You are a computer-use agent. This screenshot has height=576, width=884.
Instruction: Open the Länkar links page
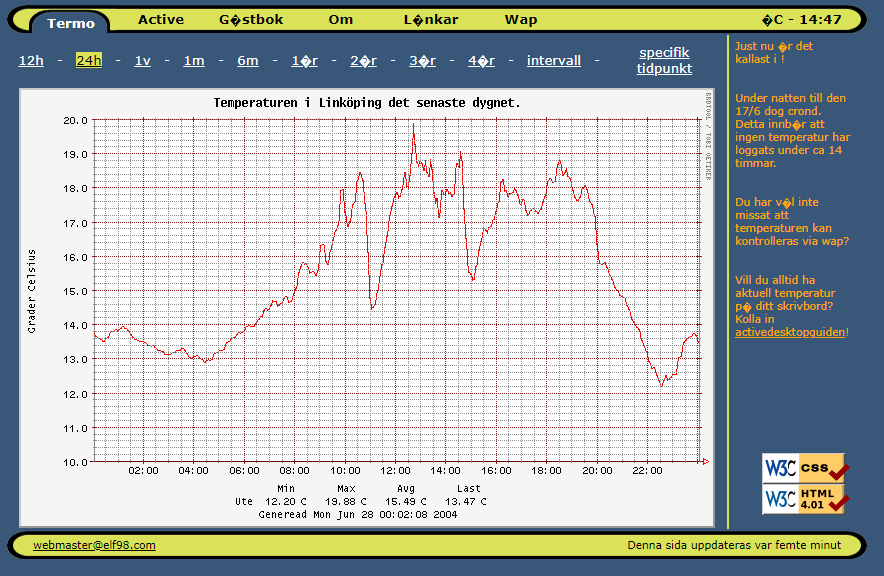431,20
